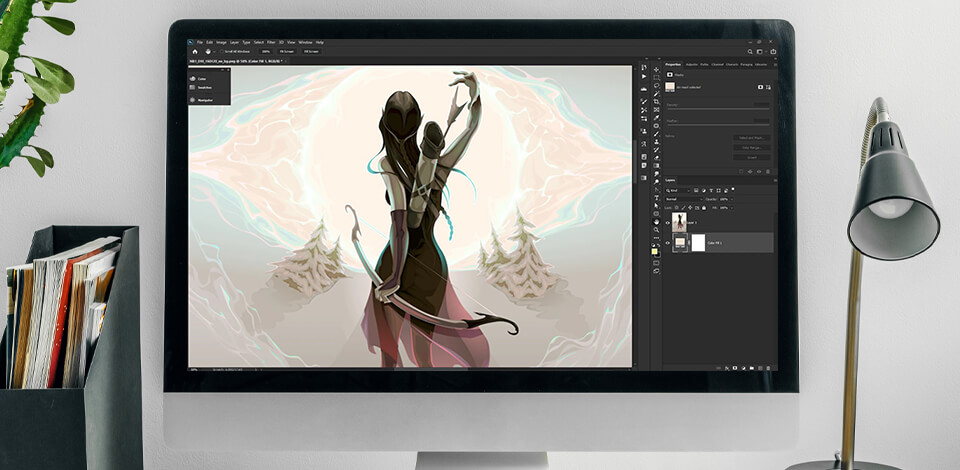This screenshot has height=470, width=960.
Task: Add layer style with fx icon
Action: point(727,368)
